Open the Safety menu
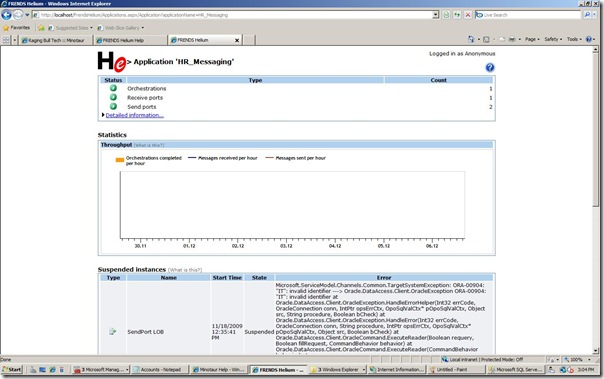 pyautogui.click(x=553, y=39)
